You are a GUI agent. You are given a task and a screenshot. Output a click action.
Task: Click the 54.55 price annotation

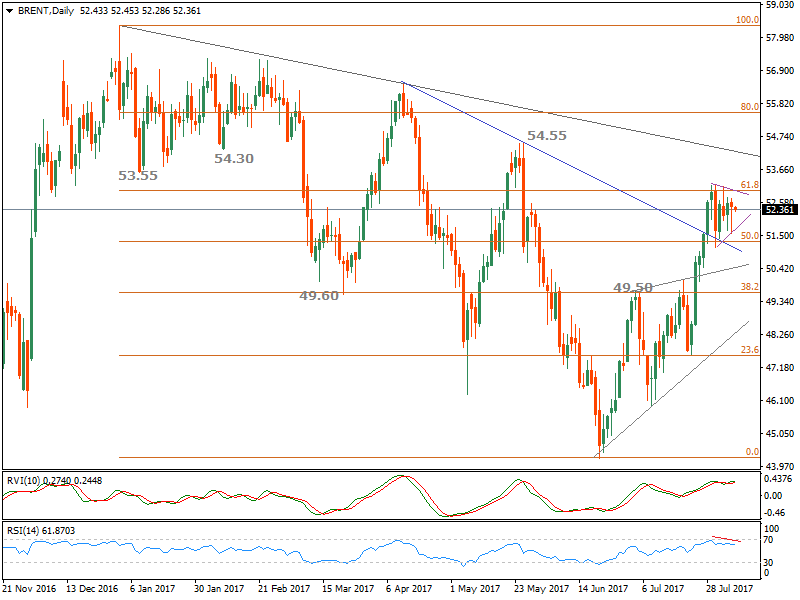(546, 136)
